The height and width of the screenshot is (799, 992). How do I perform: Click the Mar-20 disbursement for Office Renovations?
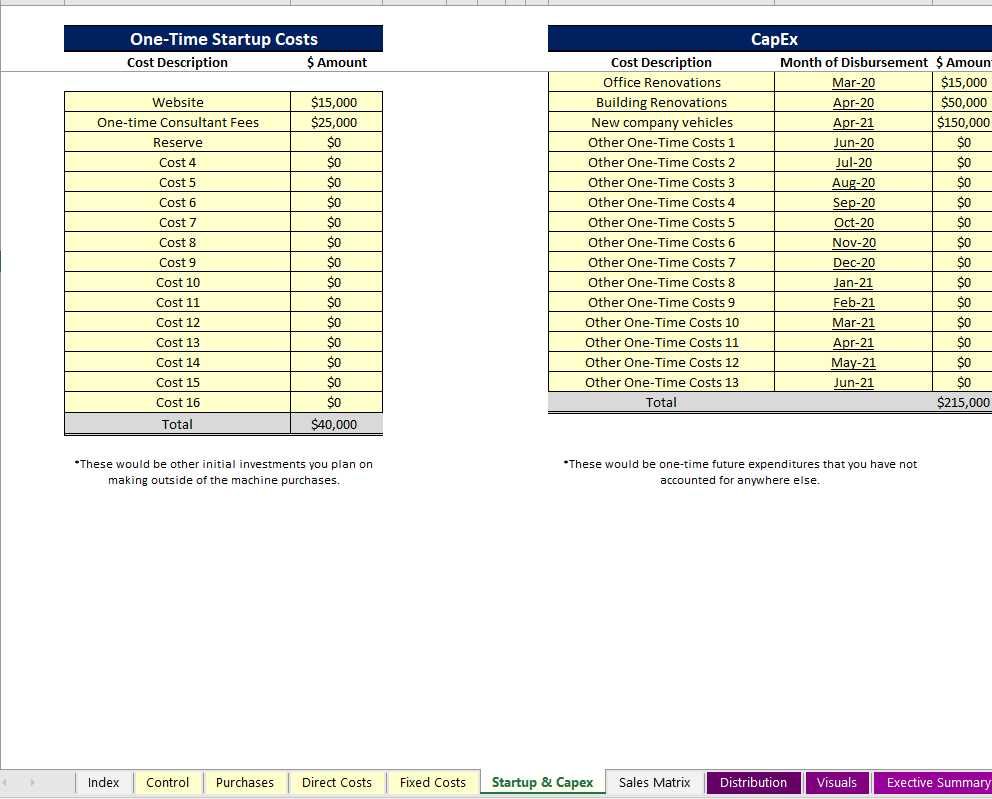point(853,82)
